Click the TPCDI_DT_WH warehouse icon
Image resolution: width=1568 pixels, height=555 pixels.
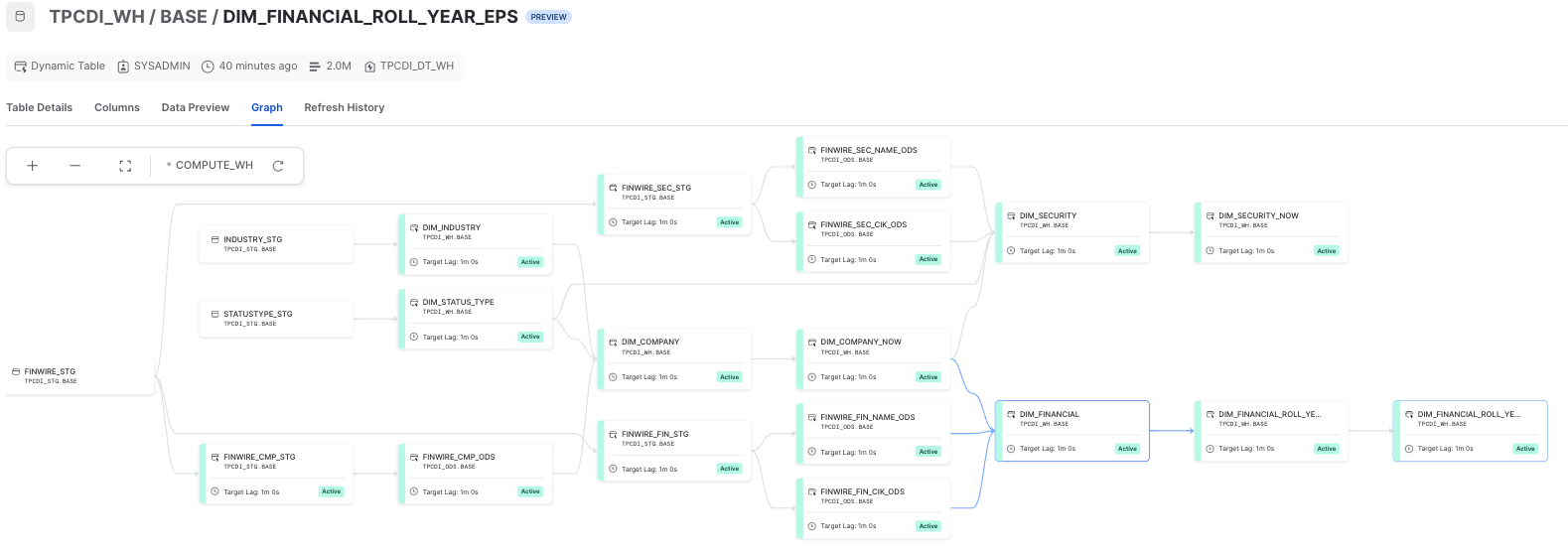click(x=369, y=67)
